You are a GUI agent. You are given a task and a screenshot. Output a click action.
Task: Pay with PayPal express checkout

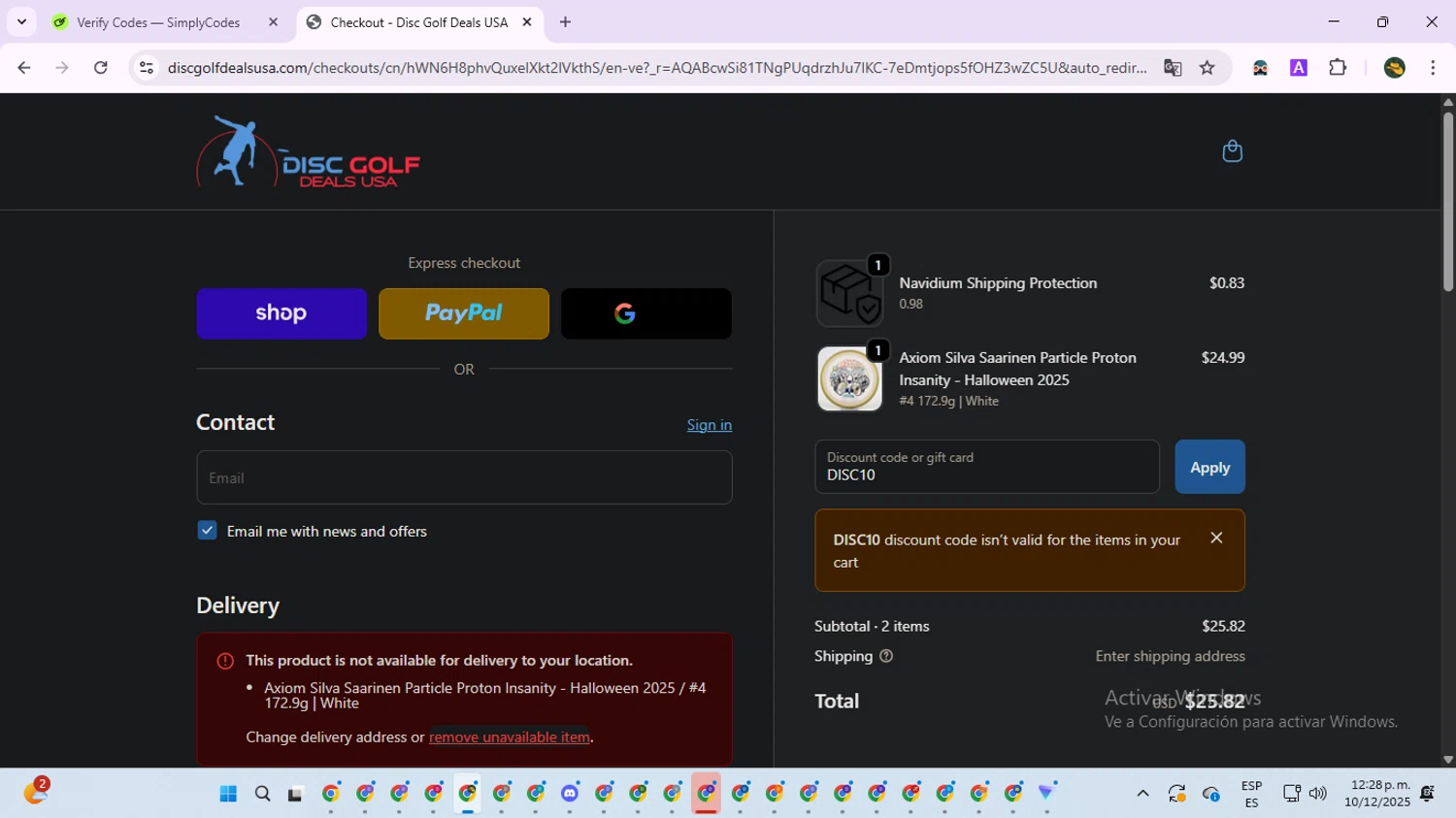point(464,313)
